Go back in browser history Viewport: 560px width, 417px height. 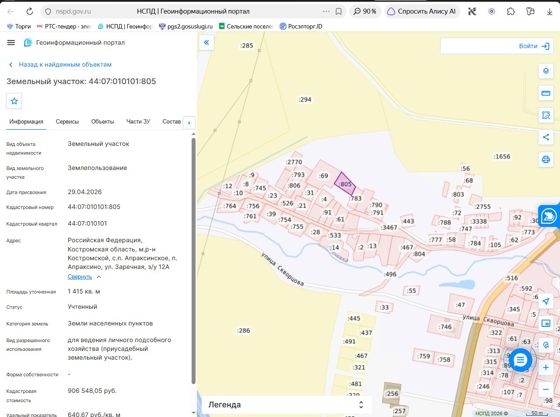click(11, 11)
